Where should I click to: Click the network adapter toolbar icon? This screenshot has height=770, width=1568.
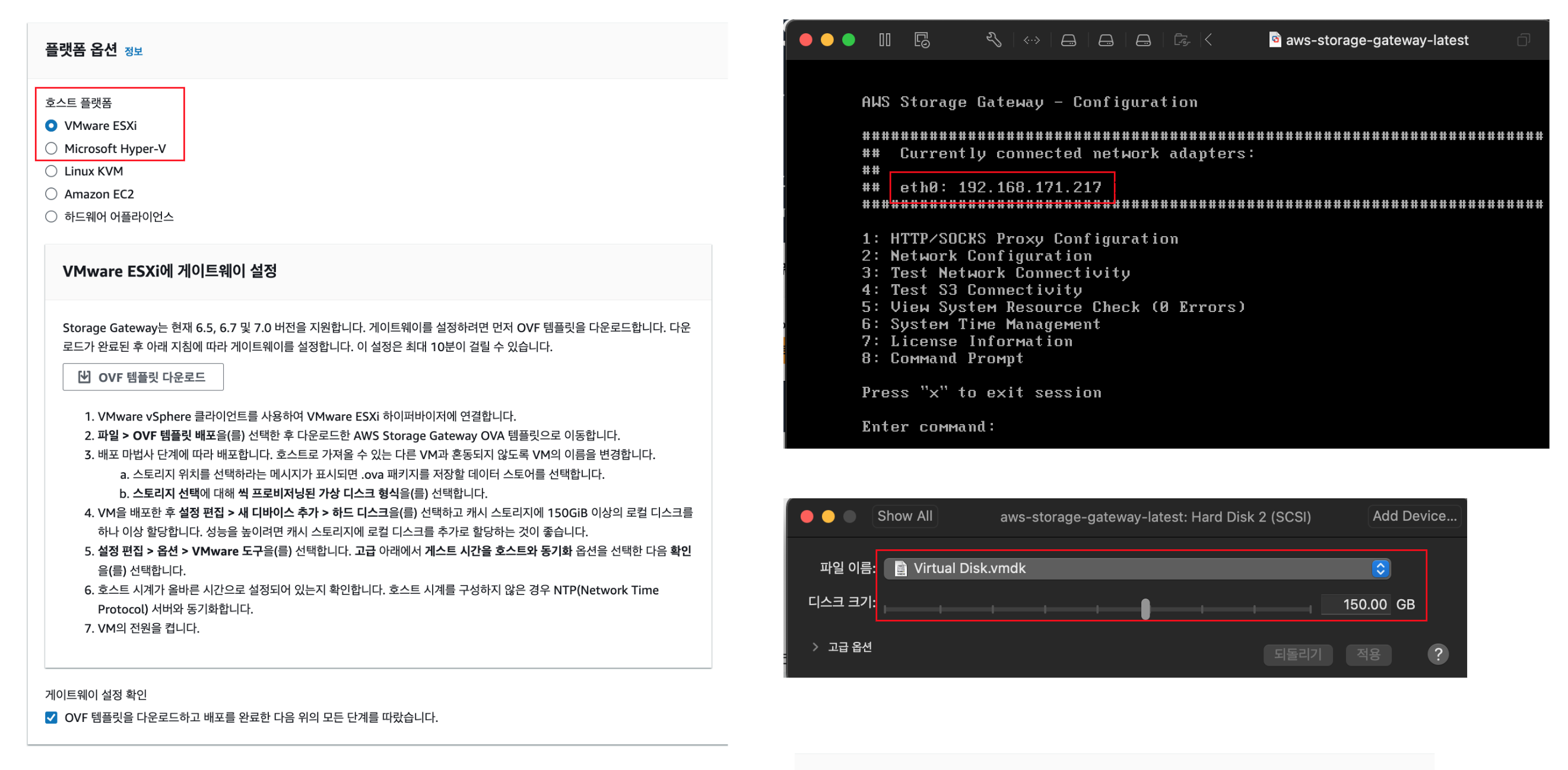(x=1032, y=39)
